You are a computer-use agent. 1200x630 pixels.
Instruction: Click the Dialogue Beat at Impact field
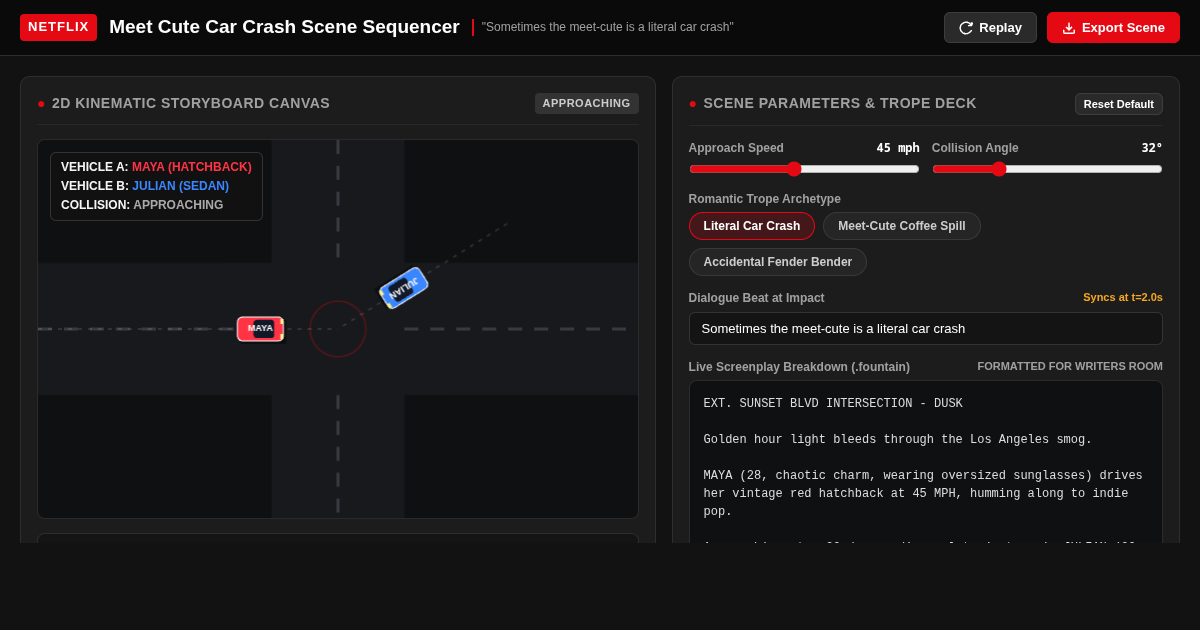pos(926,328)
